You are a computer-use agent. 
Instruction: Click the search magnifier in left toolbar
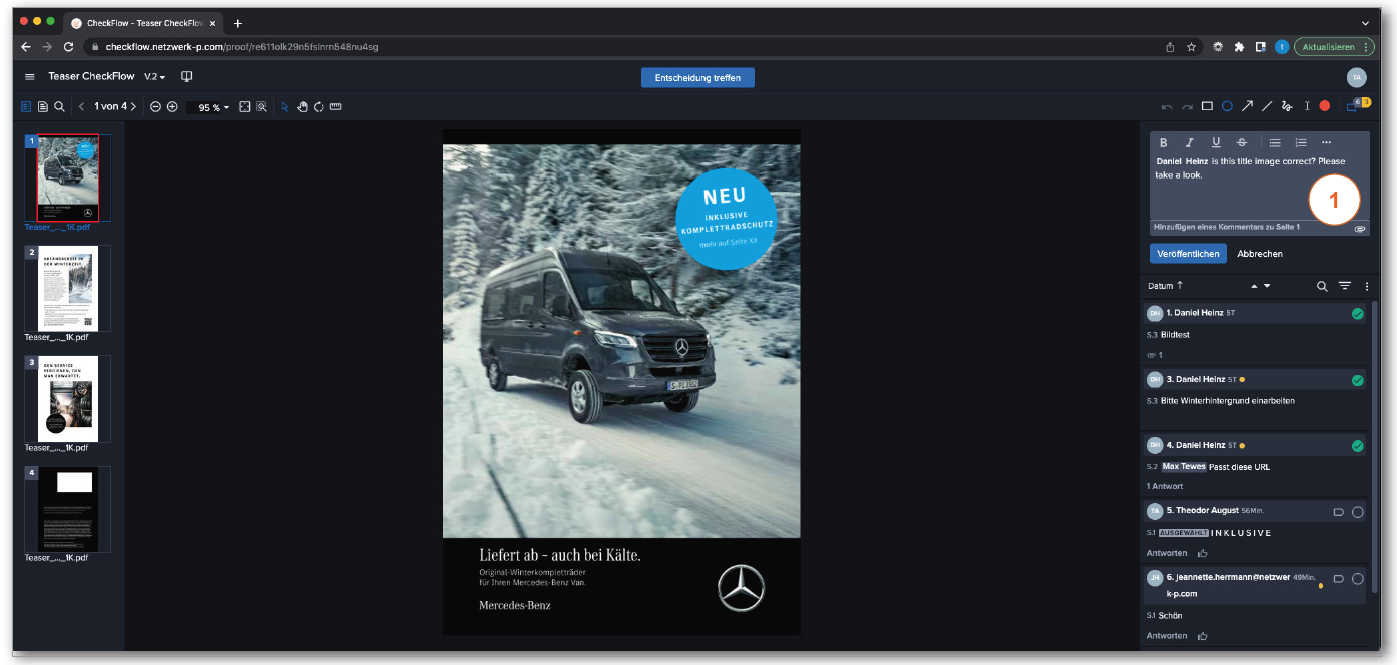click(60, 106)
